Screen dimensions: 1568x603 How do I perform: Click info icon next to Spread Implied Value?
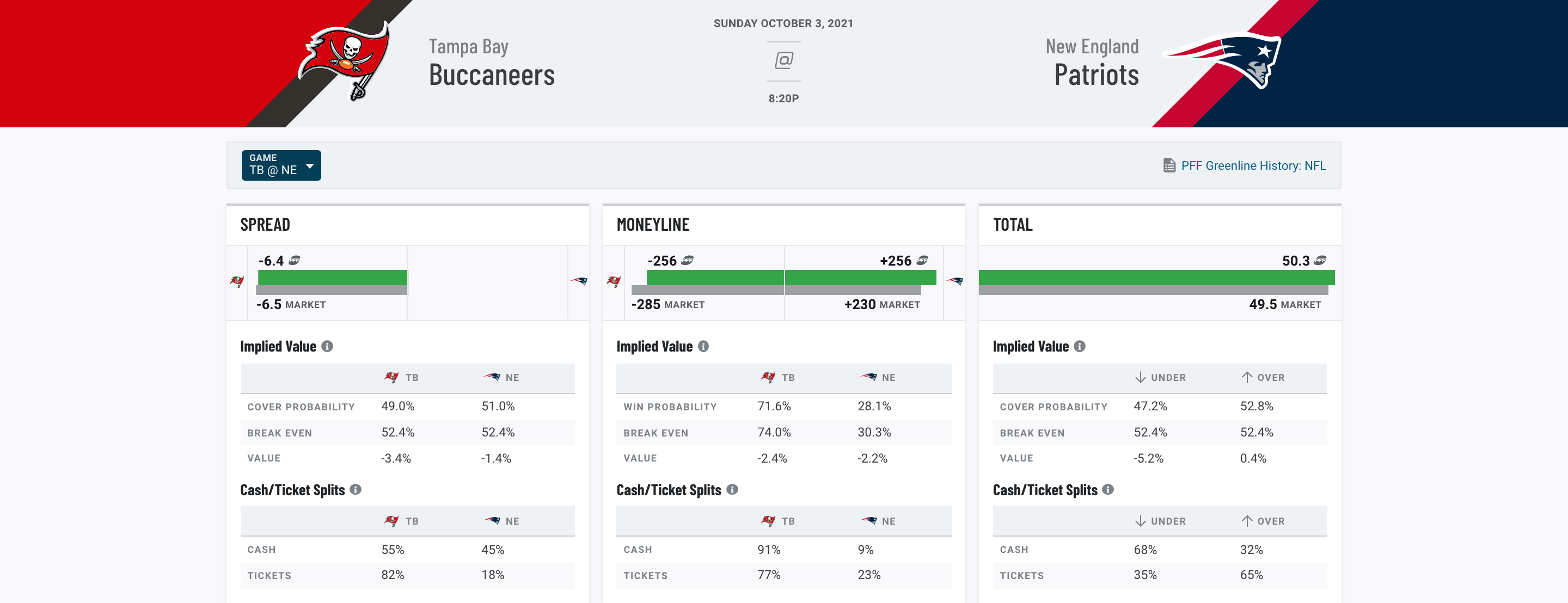click(x=327, y=346)
